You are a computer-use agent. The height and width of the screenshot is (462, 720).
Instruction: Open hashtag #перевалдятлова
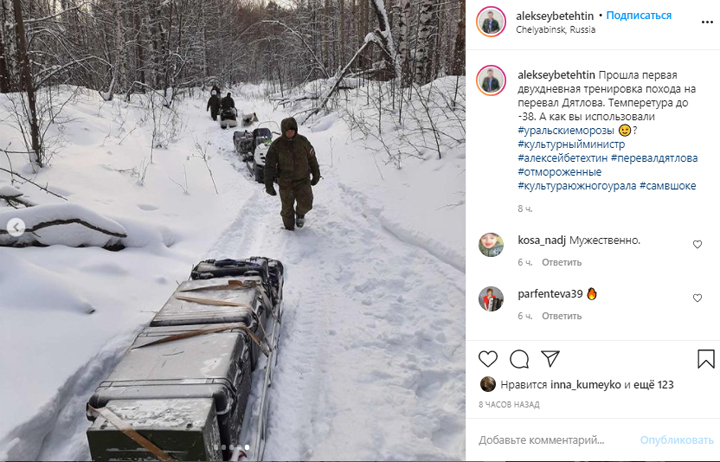click(x=654, y=158)
